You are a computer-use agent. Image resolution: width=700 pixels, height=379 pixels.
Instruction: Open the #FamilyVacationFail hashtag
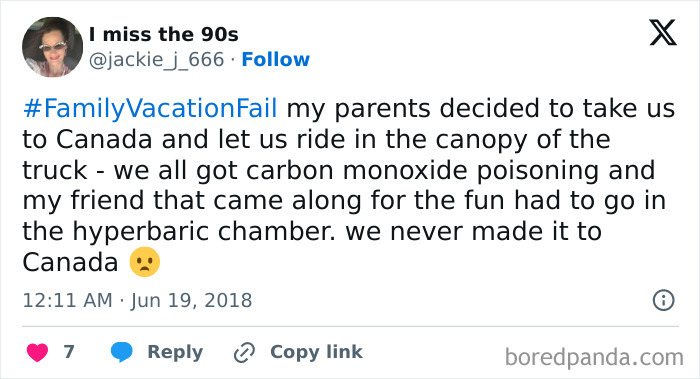tap(150, 108)
